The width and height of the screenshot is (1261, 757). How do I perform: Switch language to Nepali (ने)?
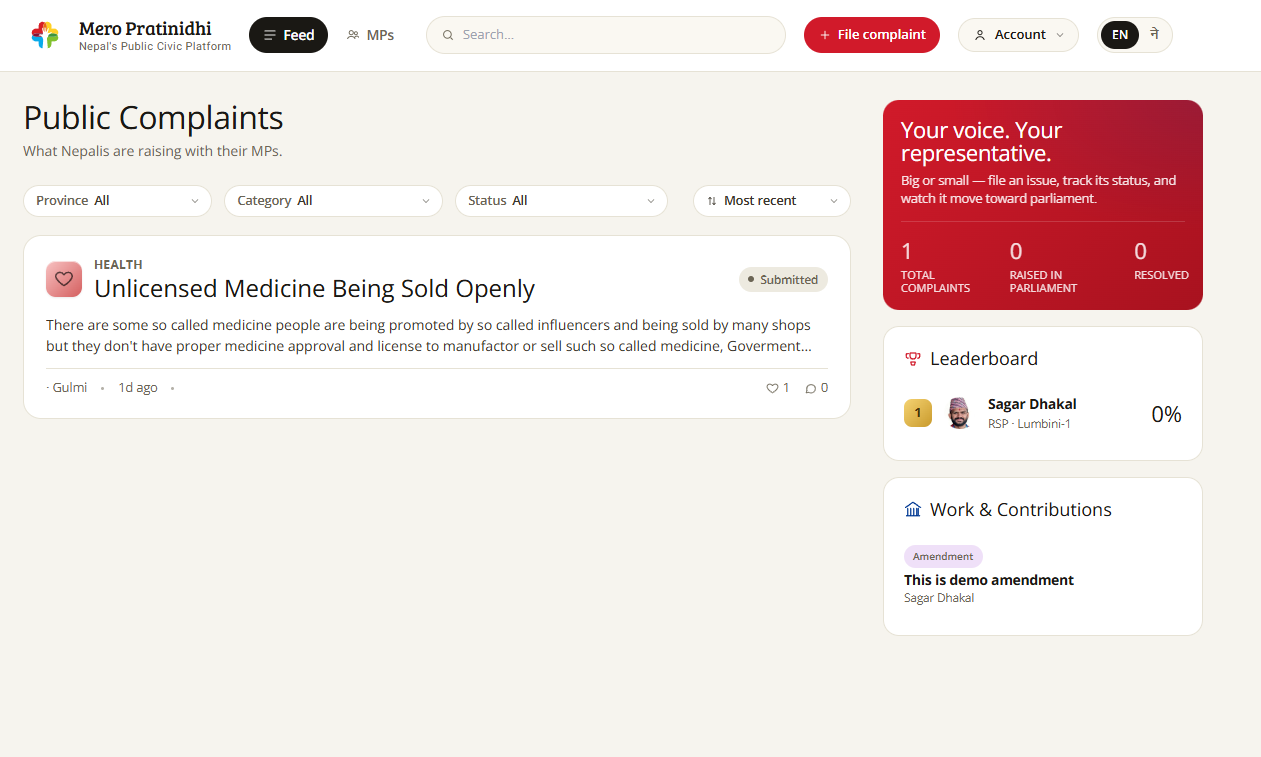pos(1154,35)
